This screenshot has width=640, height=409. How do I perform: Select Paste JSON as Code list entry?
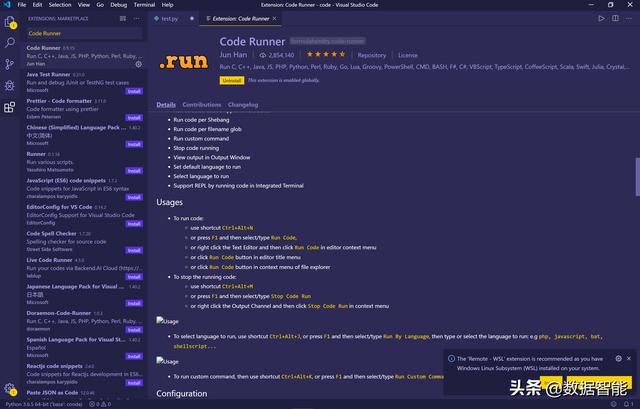(84, 393)
